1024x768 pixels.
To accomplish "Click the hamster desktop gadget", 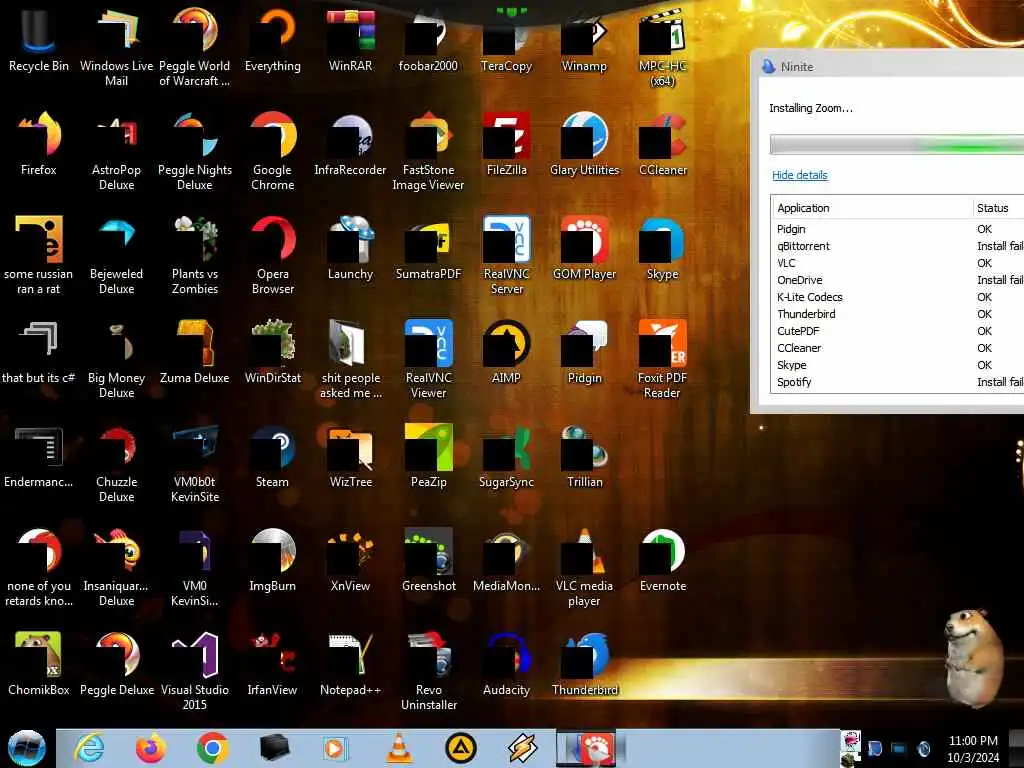I will [974, 658].
